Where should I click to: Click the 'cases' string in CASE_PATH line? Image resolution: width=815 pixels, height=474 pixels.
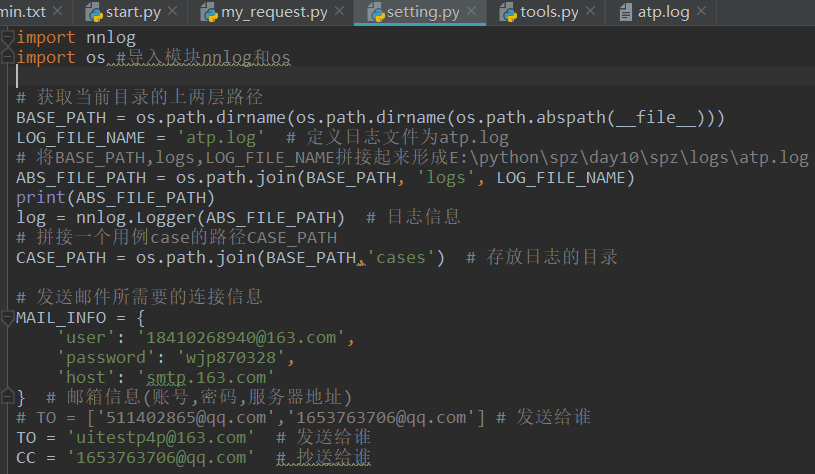click(401, 257)
